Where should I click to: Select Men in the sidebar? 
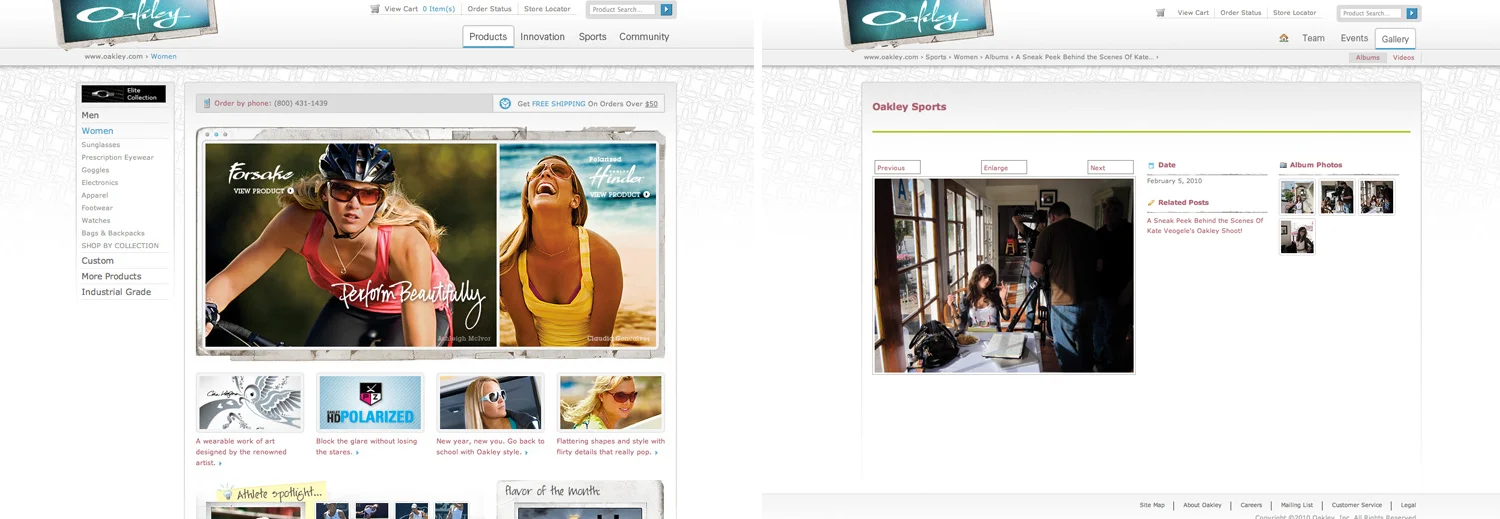point(90,116)
